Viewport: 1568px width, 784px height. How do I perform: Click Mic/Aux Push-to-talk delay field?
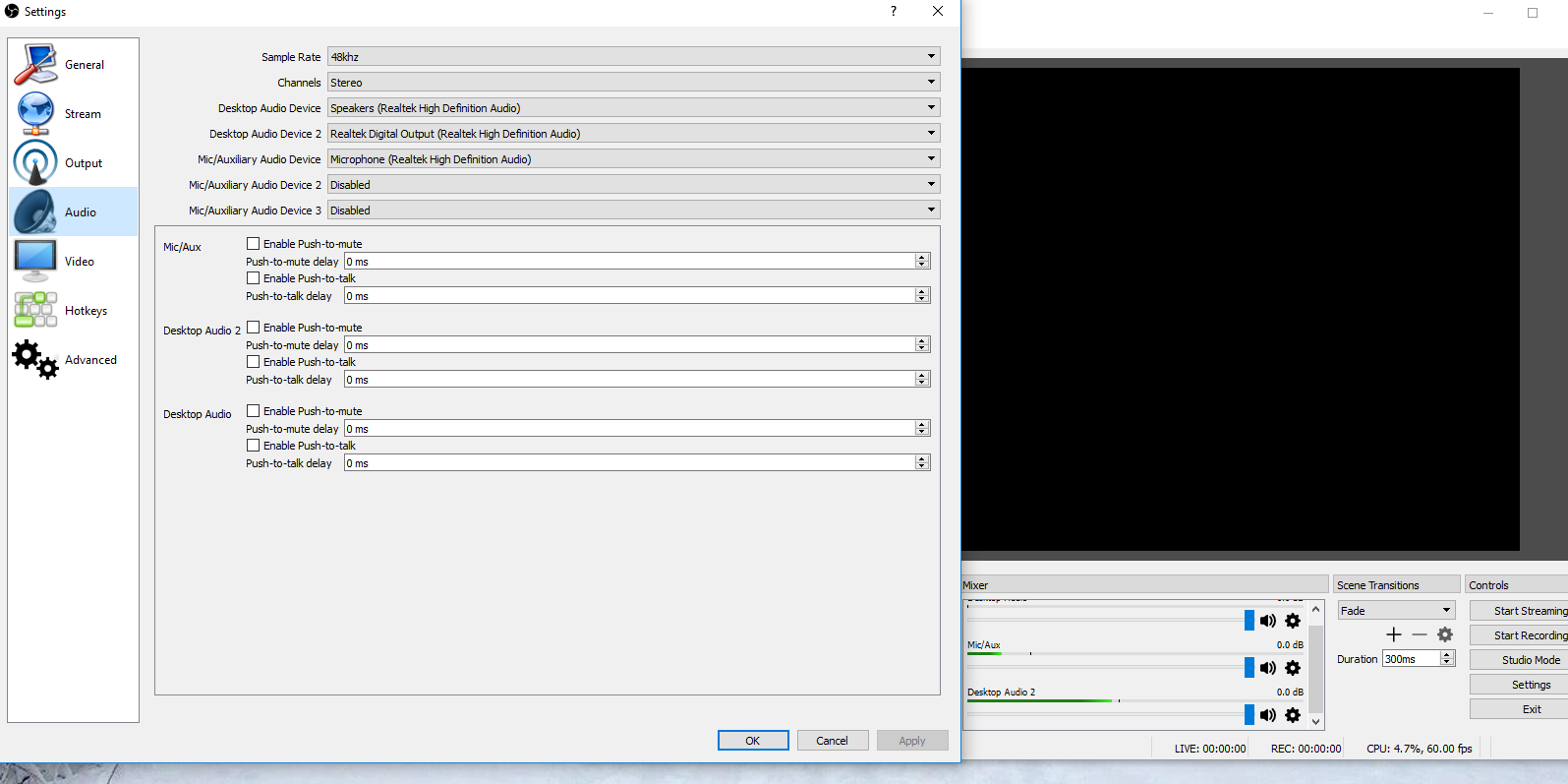coord(629,296)
